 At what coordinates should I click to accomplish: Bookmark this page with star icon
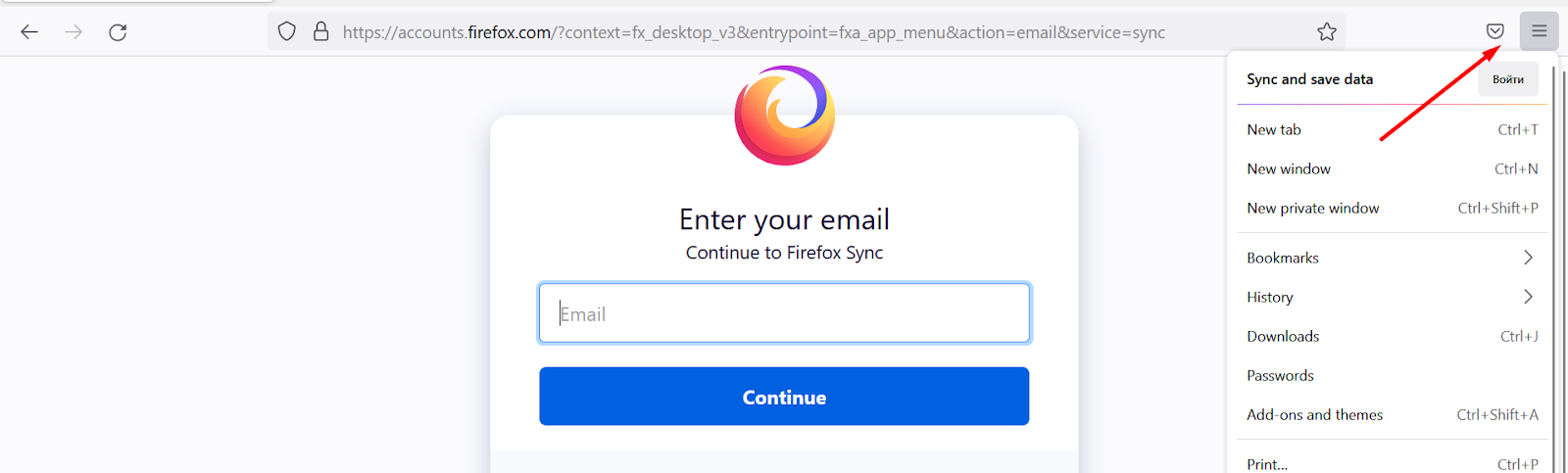click(1327, 32)
